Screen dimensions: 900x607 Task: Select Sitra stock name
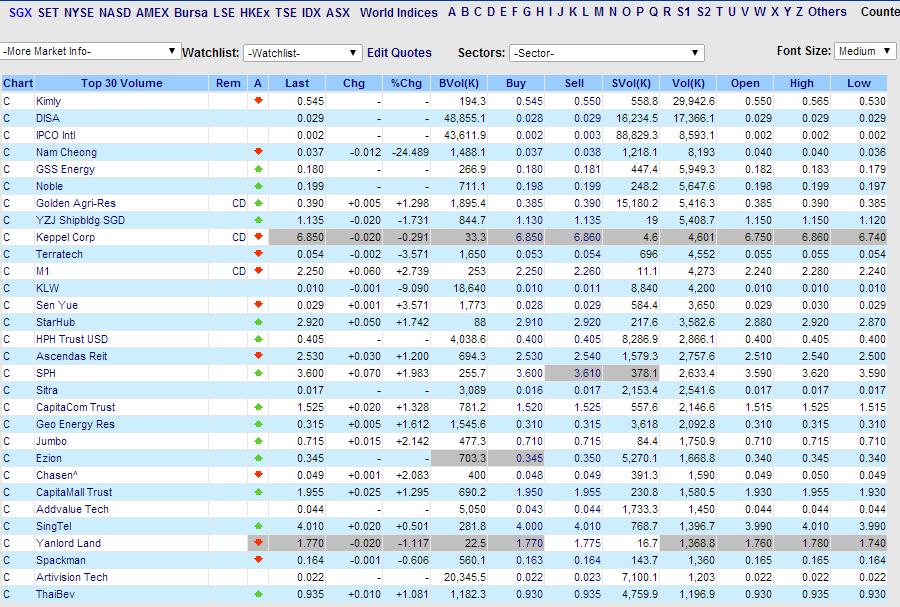47,391
